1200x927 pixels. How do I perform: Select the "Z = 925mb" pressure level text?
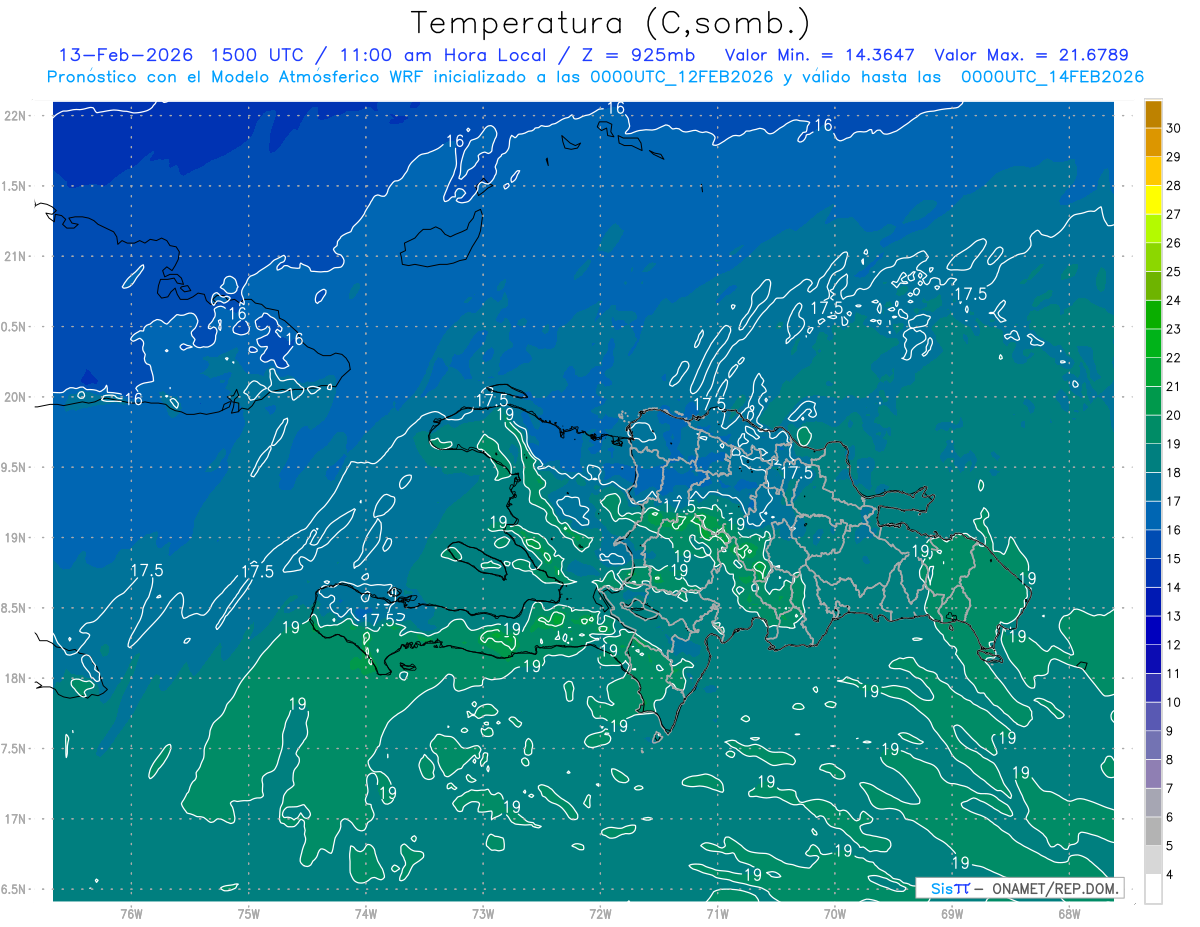click(x=638, y=55)
